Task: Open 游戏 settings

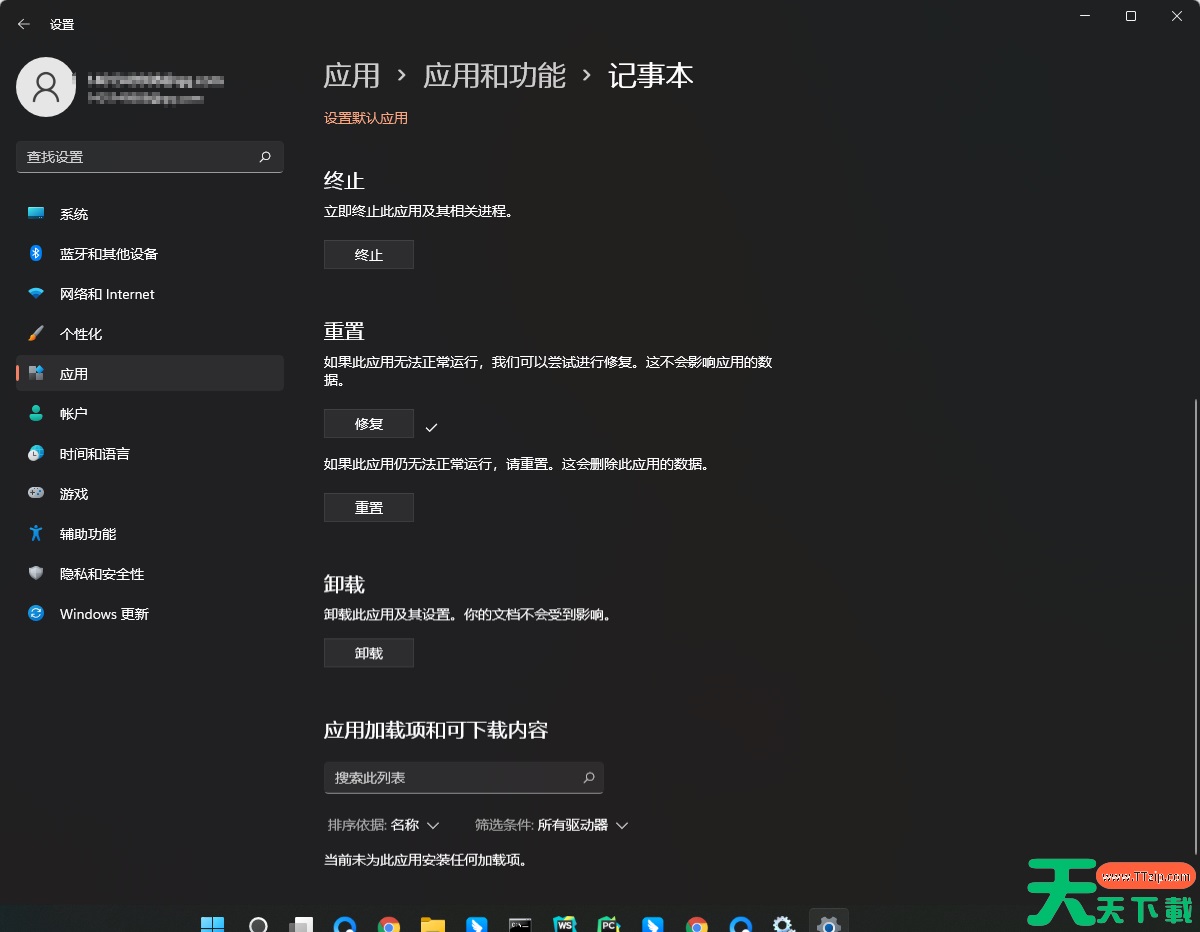Action: click(150, 494)
